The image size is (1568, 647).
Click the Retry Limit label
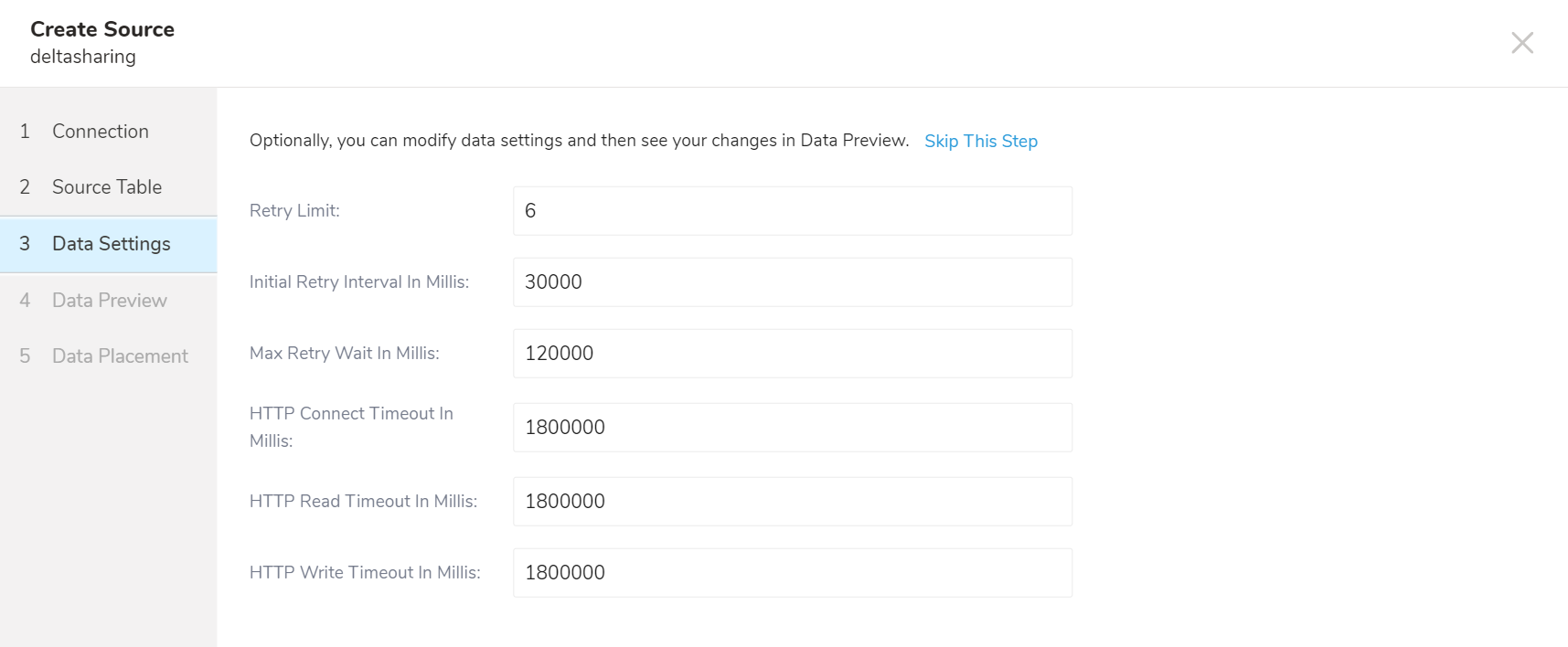(294, 211)
